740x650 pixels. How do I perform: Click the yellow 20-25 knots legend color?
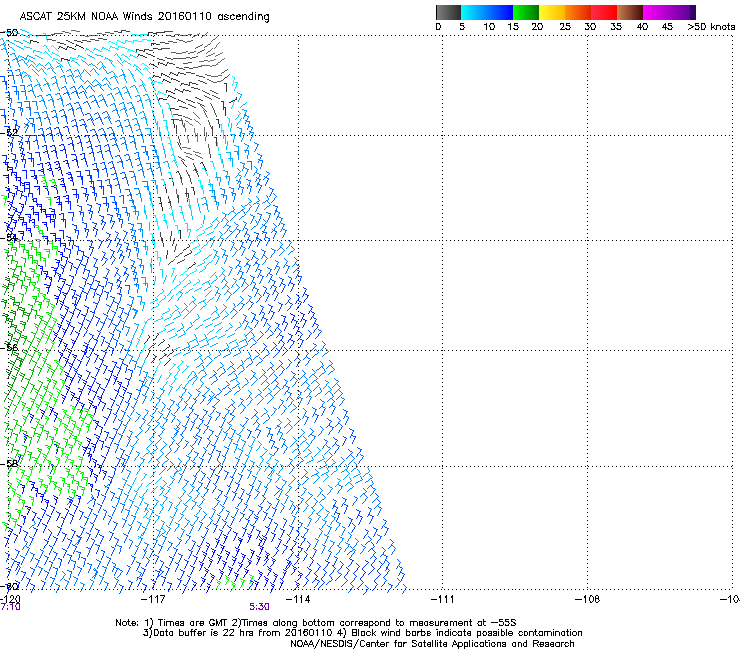coord(552,12)
